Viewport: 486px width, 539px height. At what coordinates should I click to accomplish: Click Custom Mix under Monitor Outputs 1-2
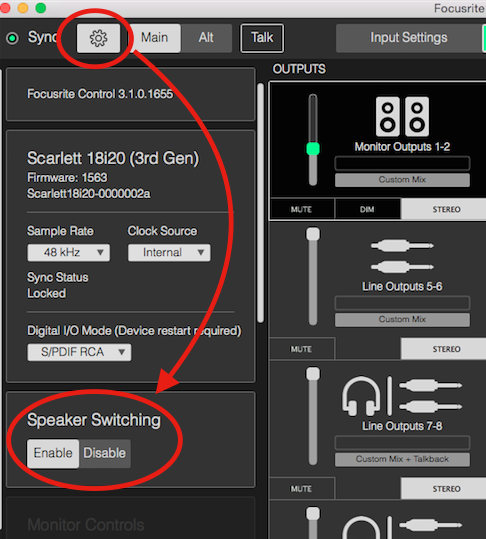click(x=402, y=180)
